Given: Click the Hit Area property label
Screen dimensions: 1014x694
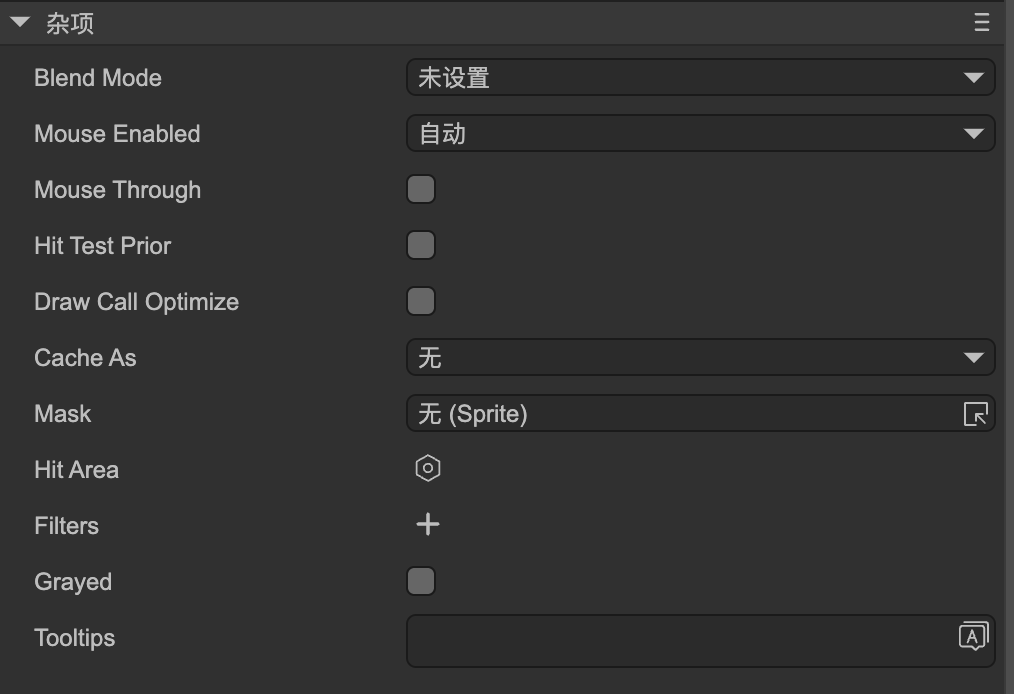Looking at the screenshot, I should click(77, 470).
